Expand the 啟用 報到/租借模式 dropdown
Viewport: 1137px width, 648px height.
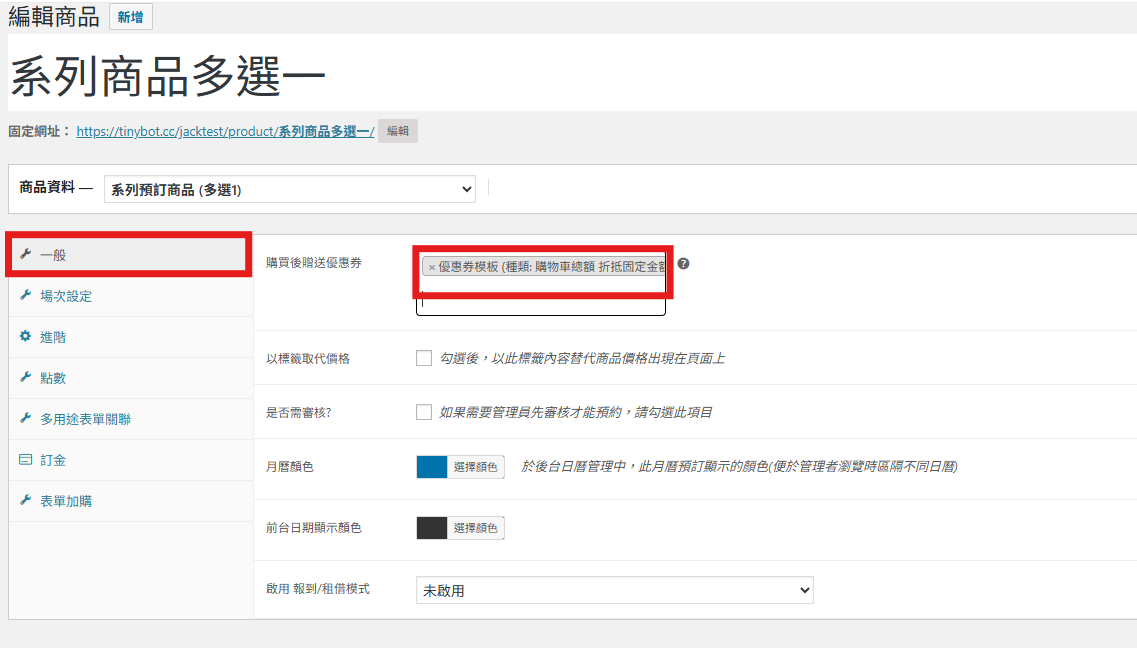[x=614, y=590]
